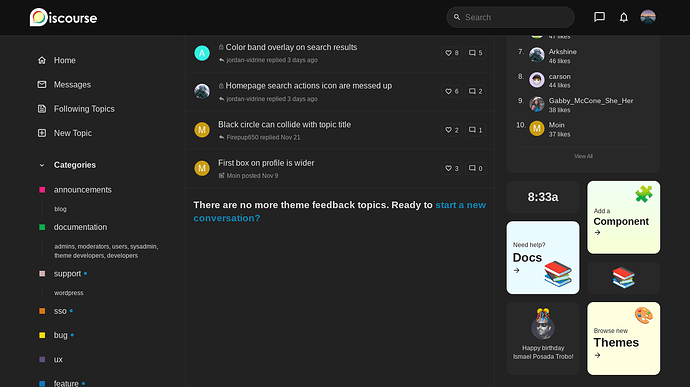Open the notifications bell

[624, 17]
